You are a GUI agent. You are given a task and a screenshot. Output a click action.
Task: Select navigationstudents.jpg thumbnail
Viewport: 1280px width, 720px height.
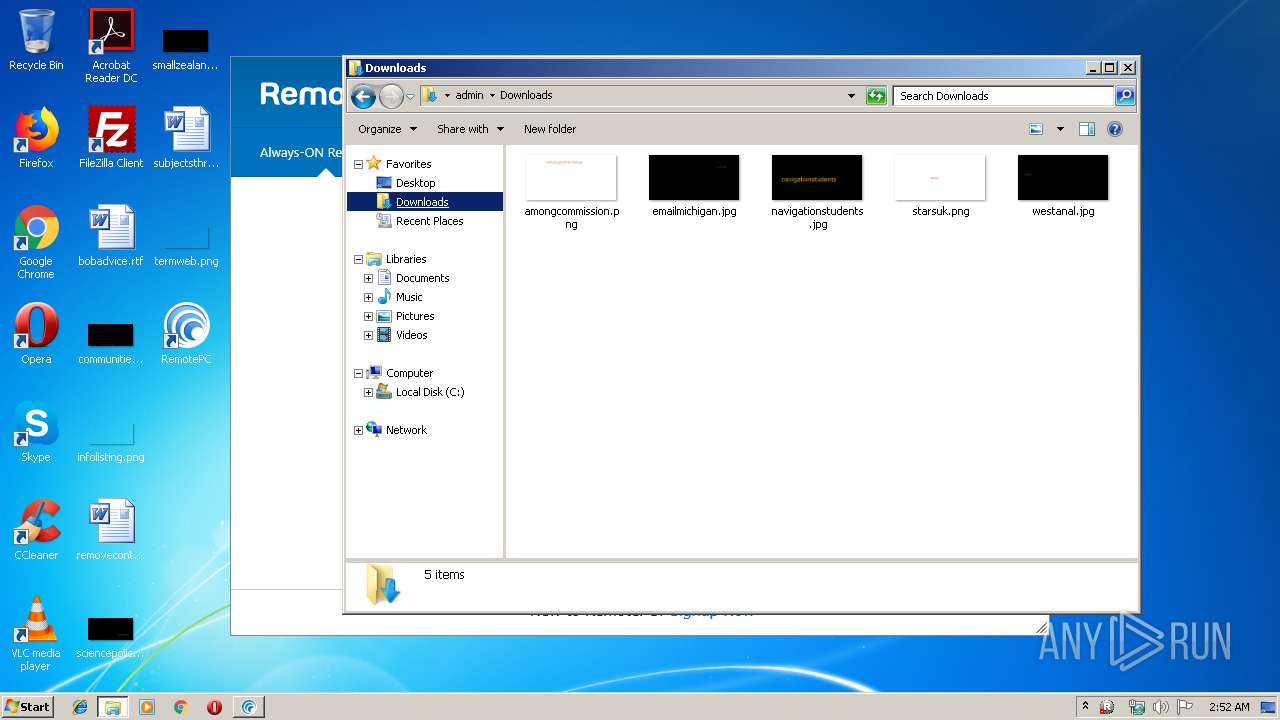pos(817,178)
